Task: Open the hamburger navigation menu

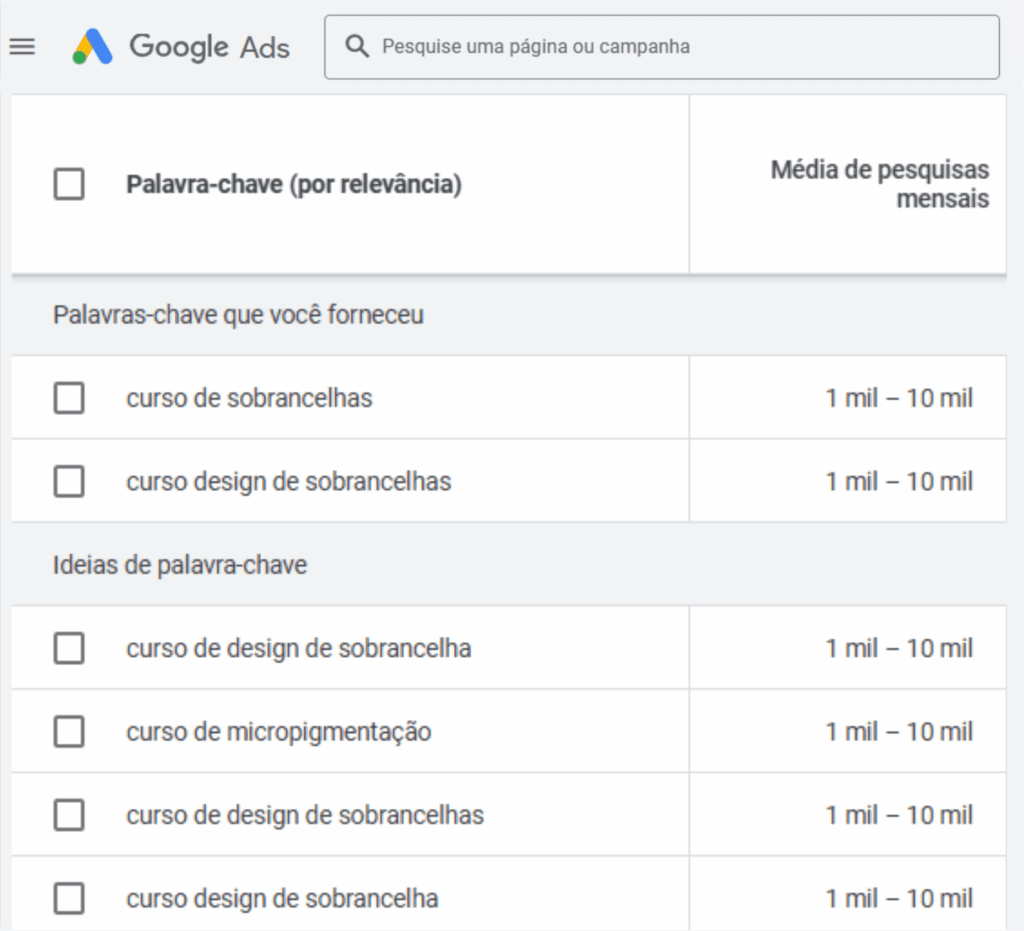Action: 22,47
